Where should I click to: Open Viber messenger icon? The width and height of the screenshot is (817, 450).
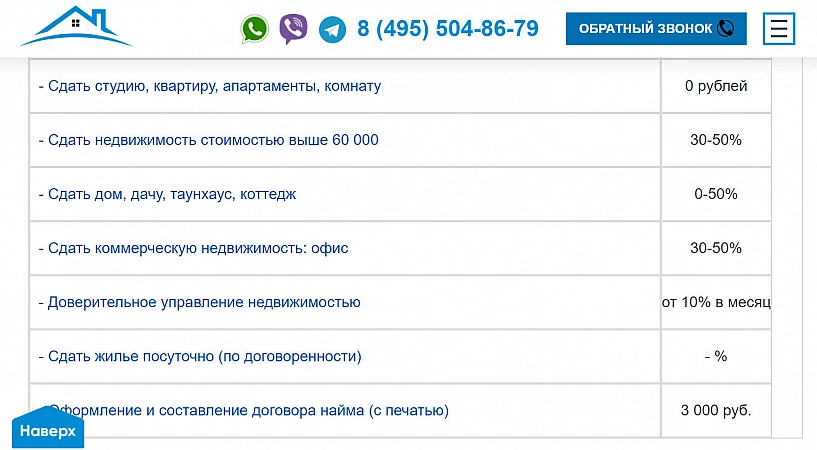pyautogui.click(x=293, y=29)
